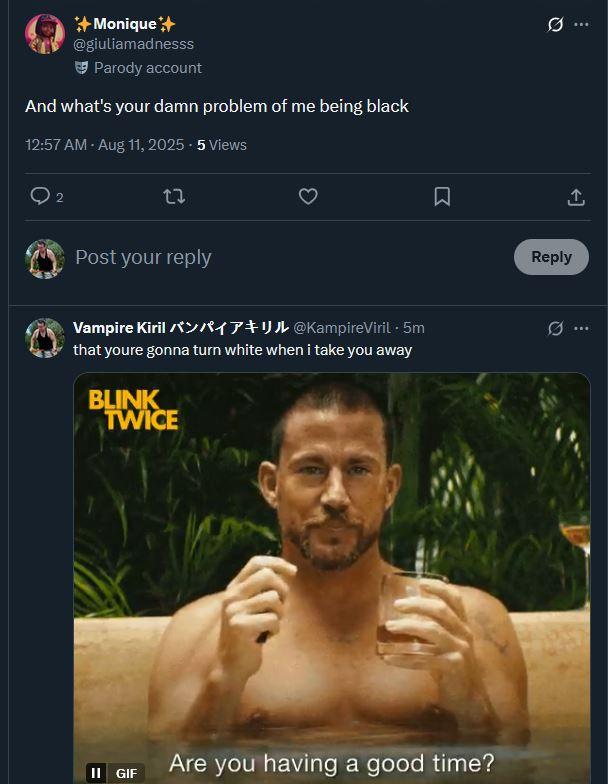The height and width of the screenshot is (784, 608).
Task: Like Monique's post with the heart icon
Action: click(308, 197)
